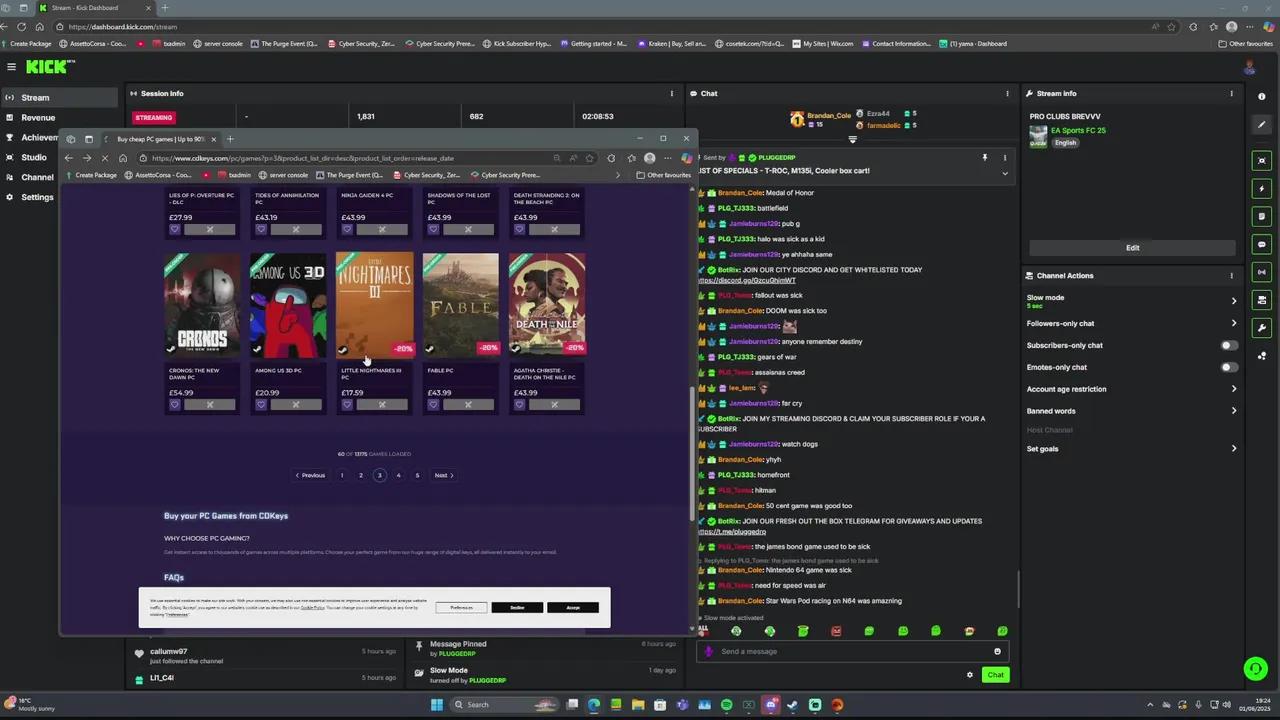
Task: Click the pin icon on pinned message
Action: 984,157
